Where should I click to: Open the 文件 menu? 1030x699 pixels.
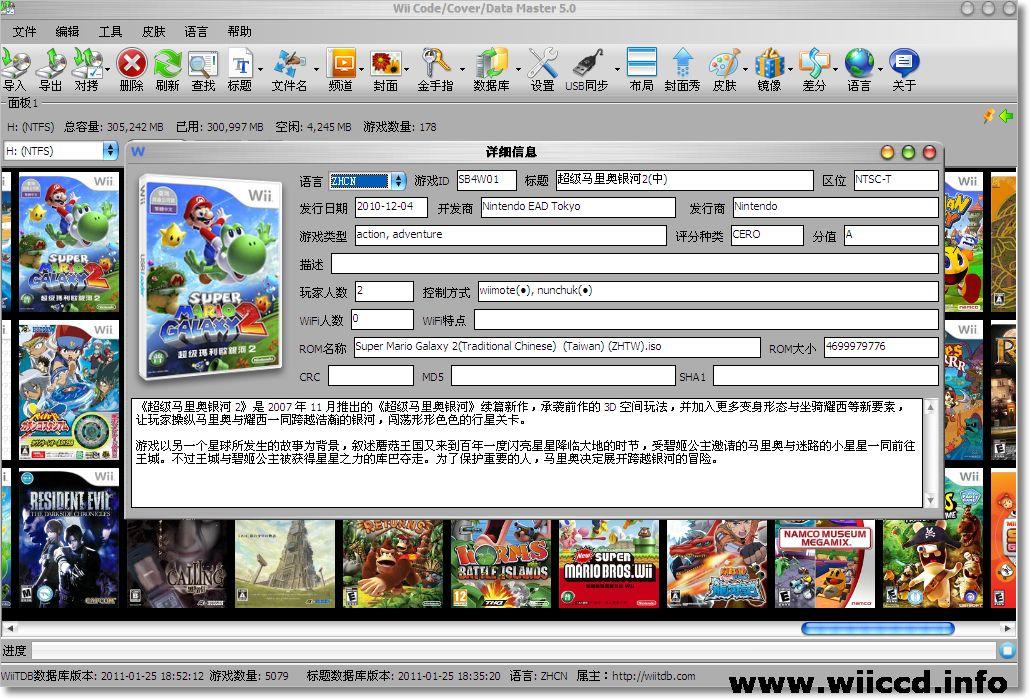(24, 32)
